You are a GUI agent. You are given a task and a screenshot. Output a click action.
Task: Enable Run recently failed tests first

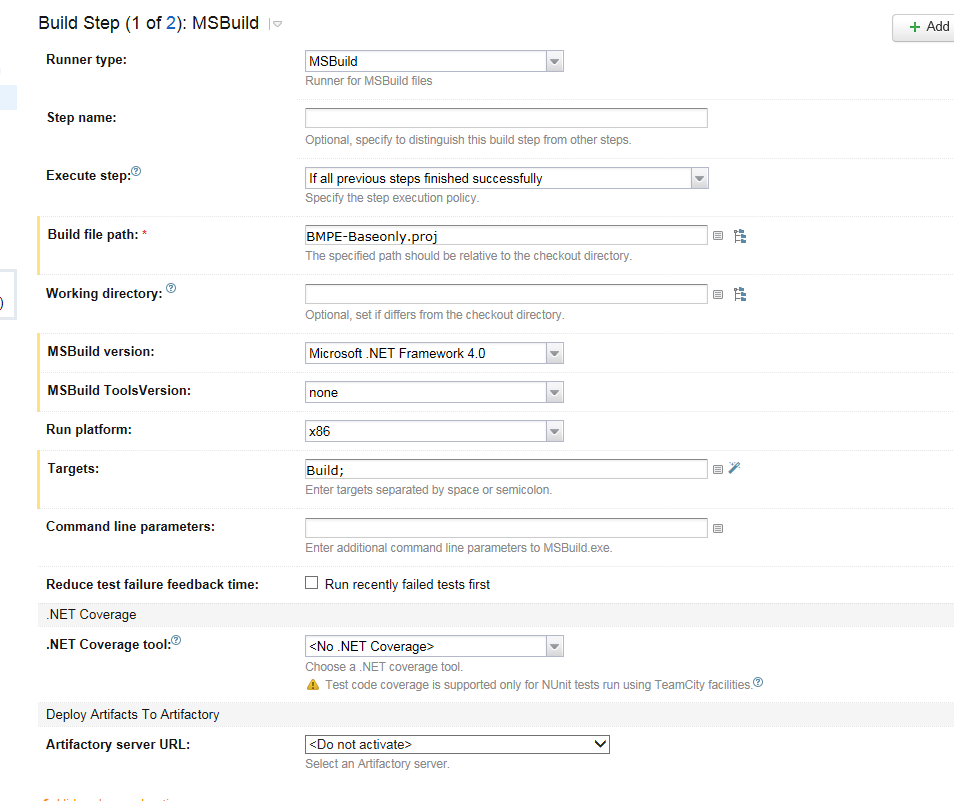(x=311, y=583)
